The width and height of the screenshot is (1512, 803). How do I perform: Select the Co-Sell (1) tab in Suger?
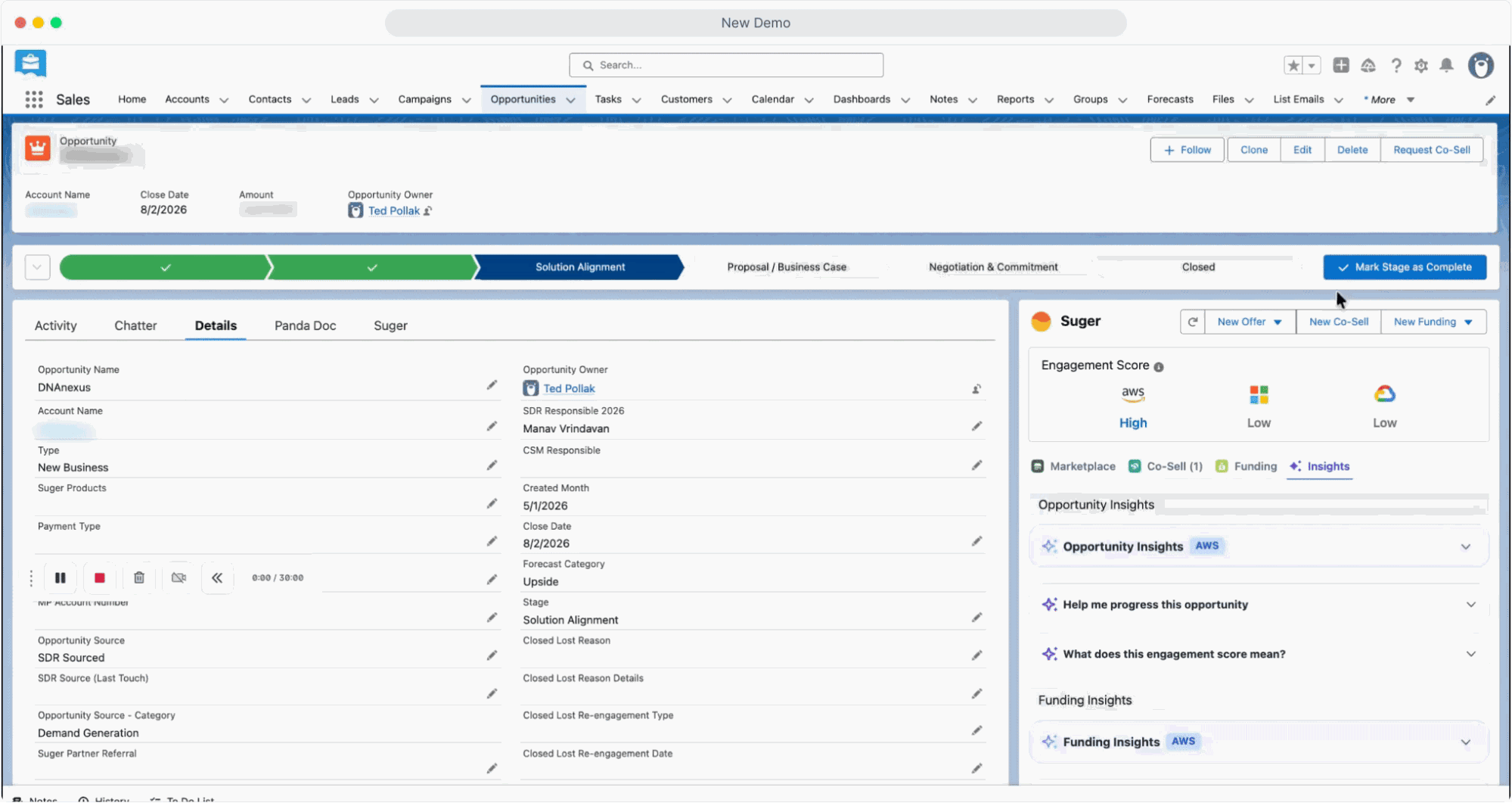click(1166, 466)
